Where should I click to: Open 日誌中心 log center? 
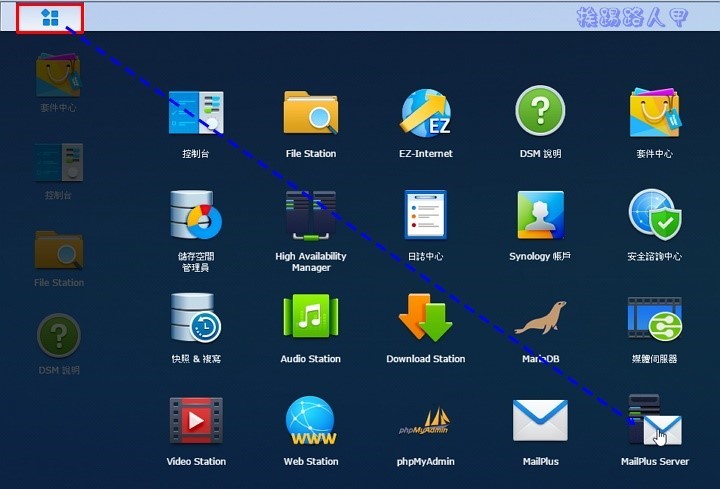click(x=426, y=214)
